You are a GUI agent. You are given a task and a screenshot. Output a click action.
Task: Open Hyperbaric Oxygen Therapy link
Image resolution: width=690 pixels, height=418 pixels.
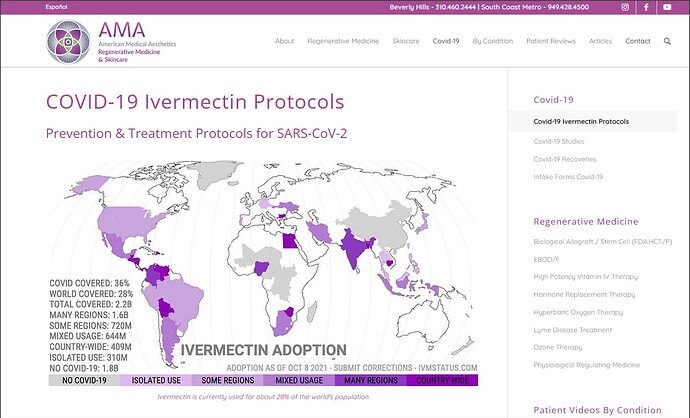coord(578,312)
